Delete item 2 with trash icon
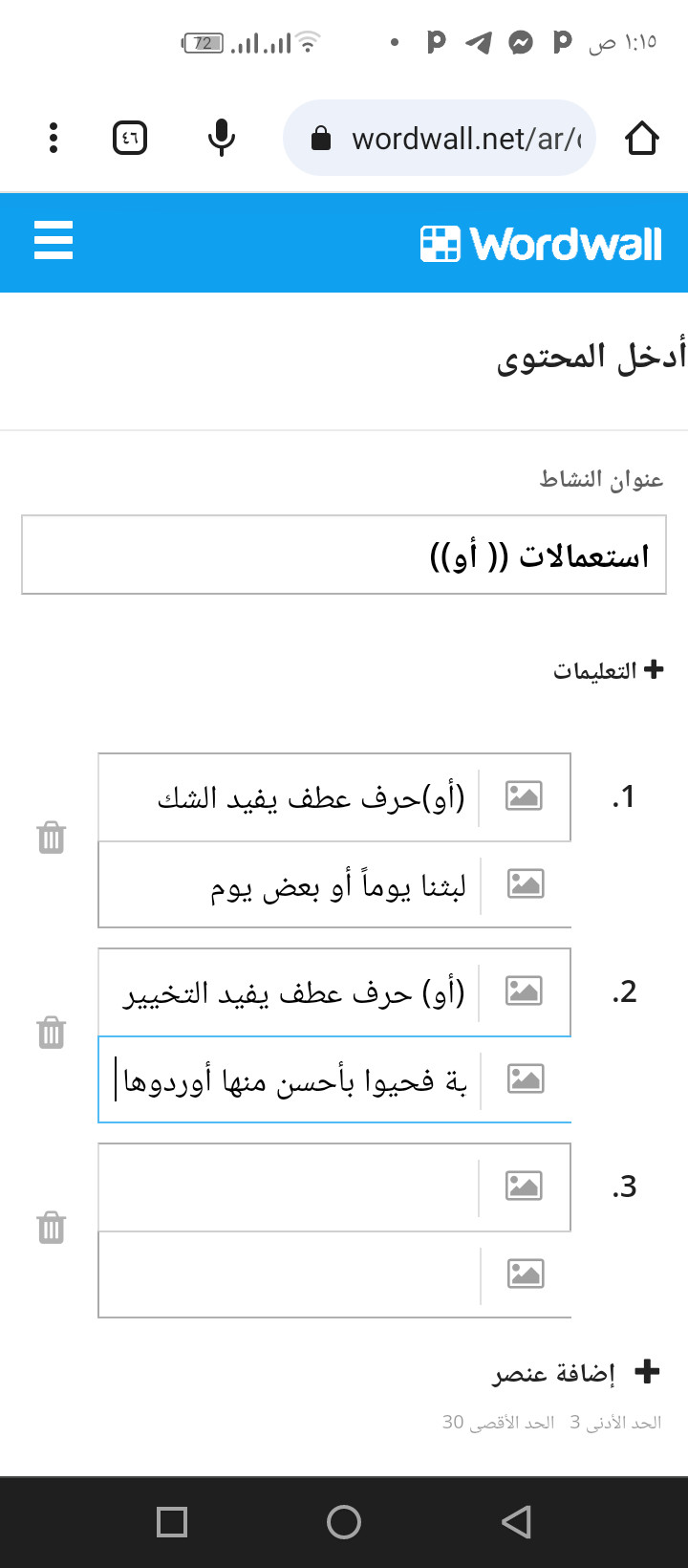This screenshot has width=688, height=1568. pos(52,1033)
